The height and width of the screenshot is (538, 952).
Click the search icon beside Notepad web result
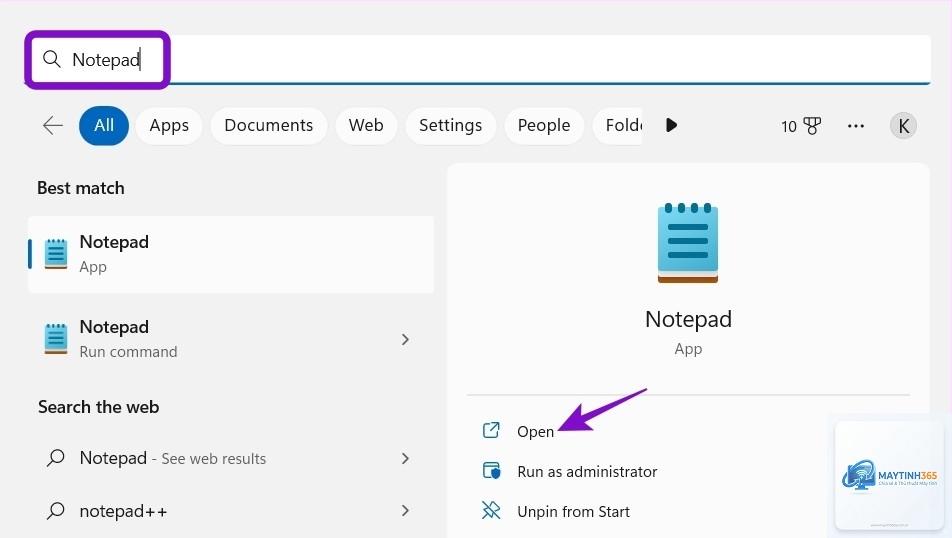pyautogui.click(x=55, y=458)
